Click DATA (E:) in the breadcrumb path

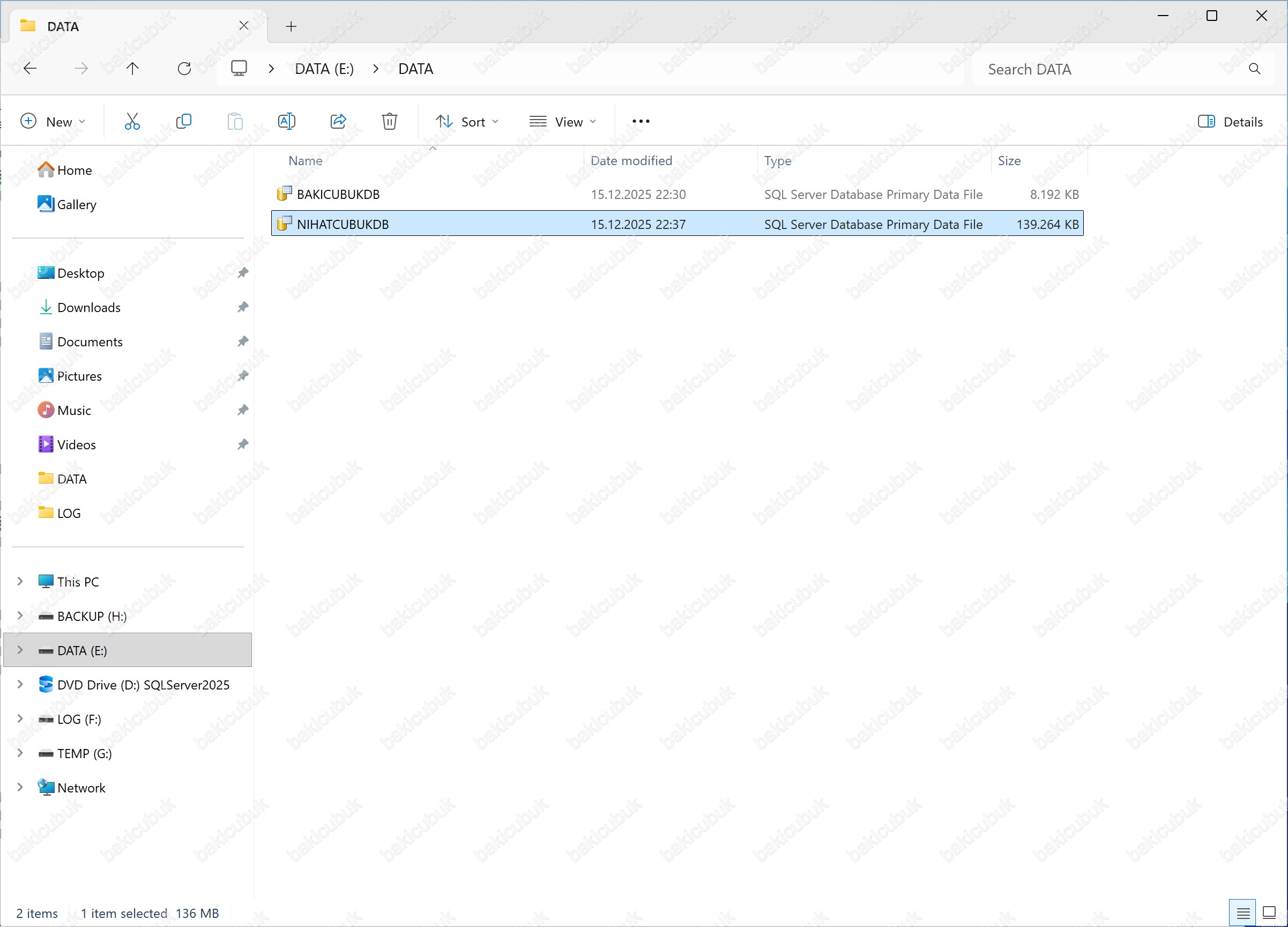[324, 69]
